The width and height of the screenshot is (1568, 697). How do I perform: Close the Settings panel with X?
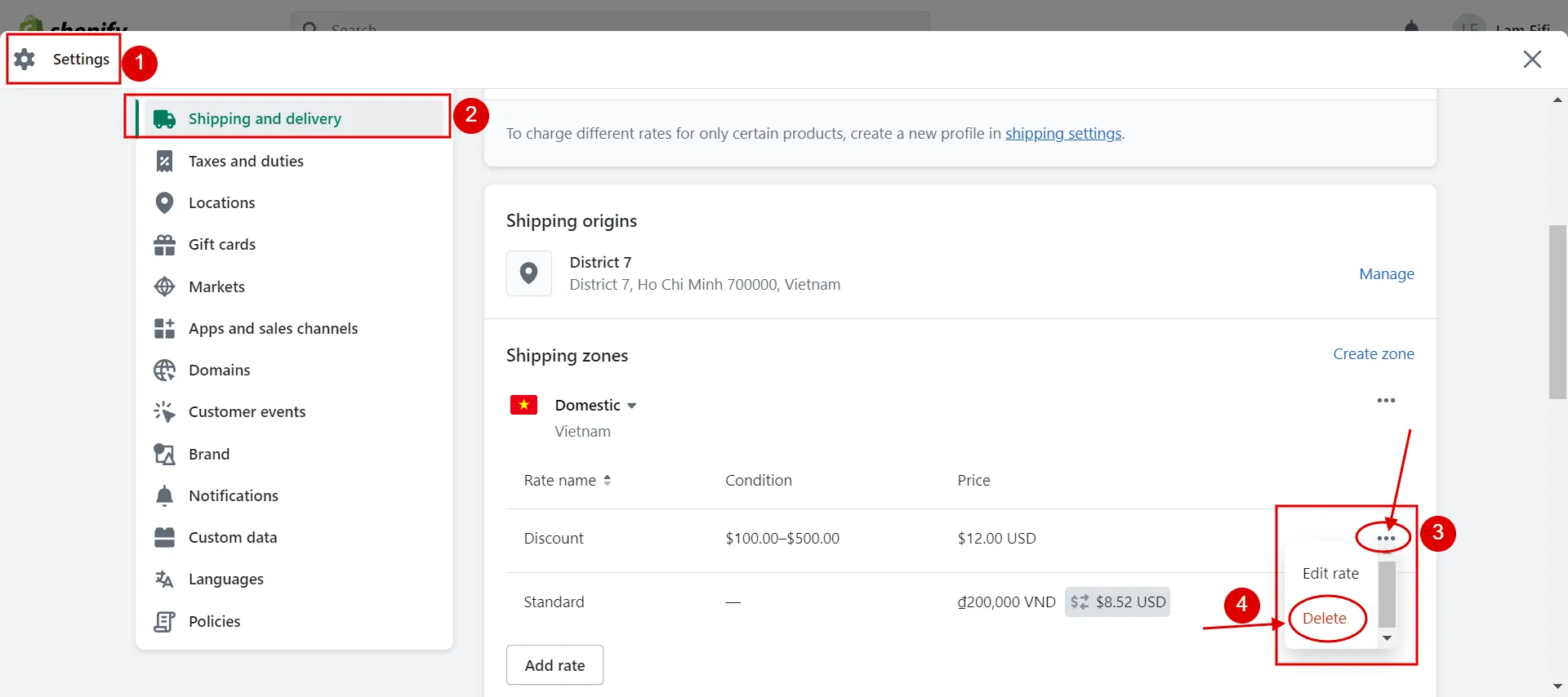click(1532, 59)
